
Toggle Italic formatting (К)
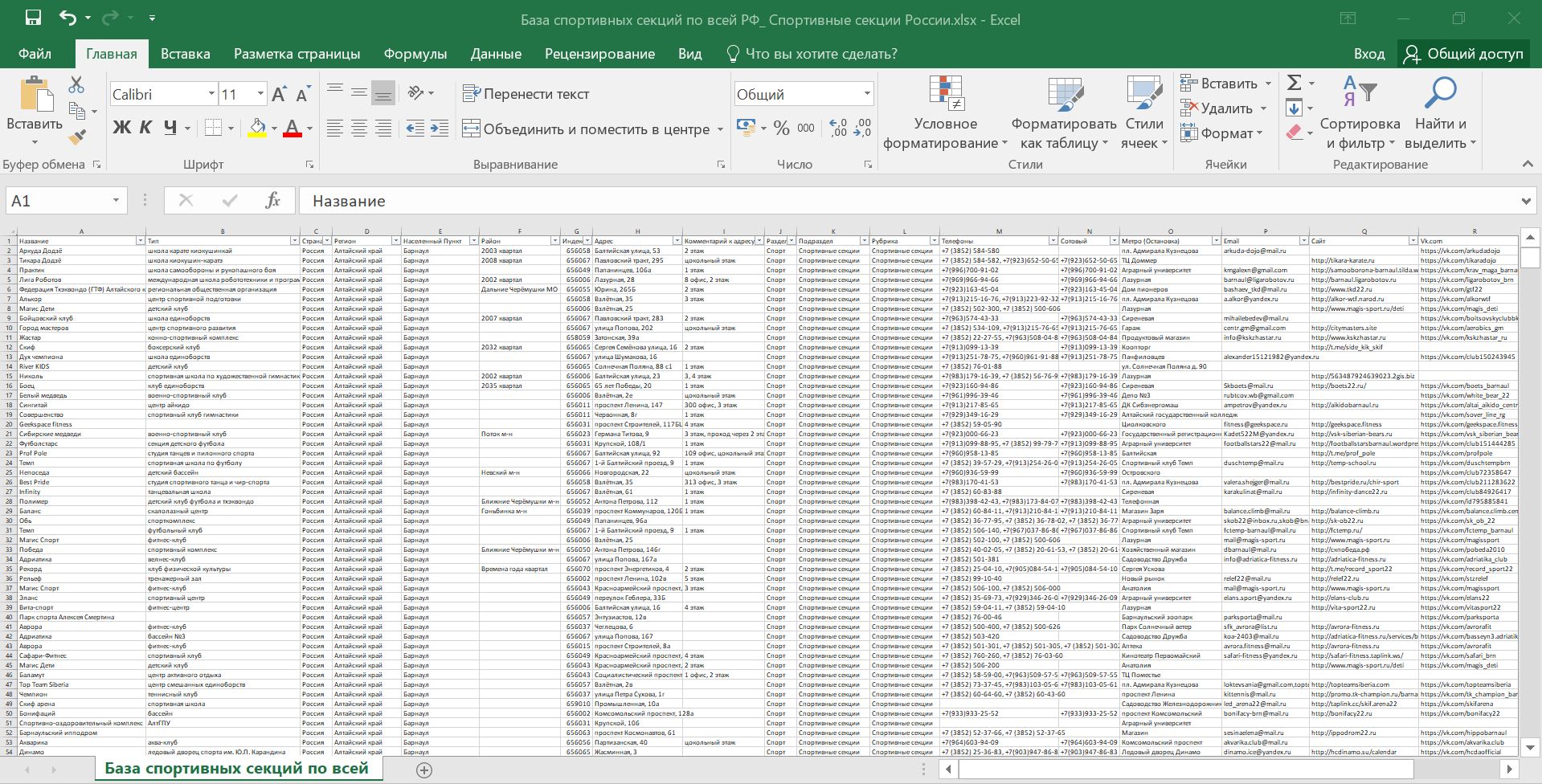point(145,128)
